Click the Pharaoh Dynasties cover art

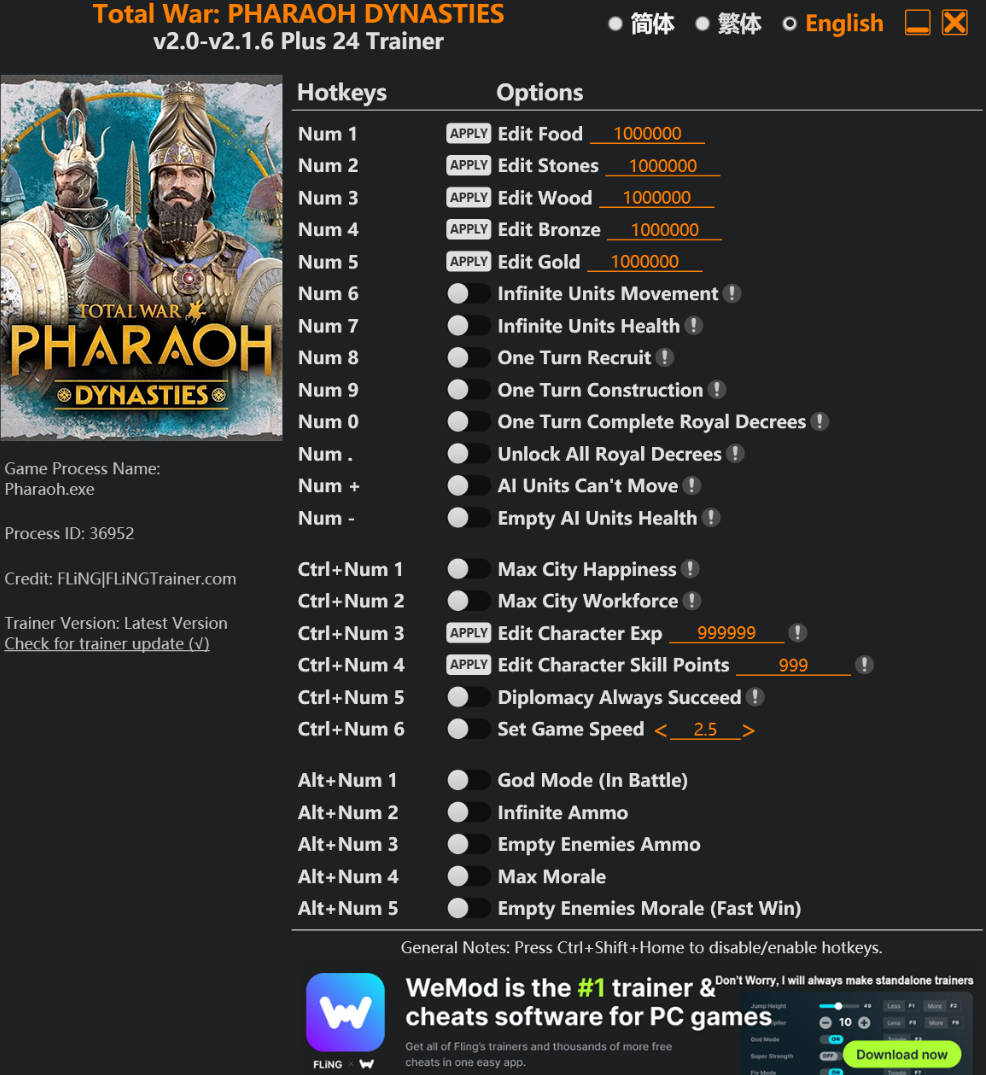pos(142,258)
